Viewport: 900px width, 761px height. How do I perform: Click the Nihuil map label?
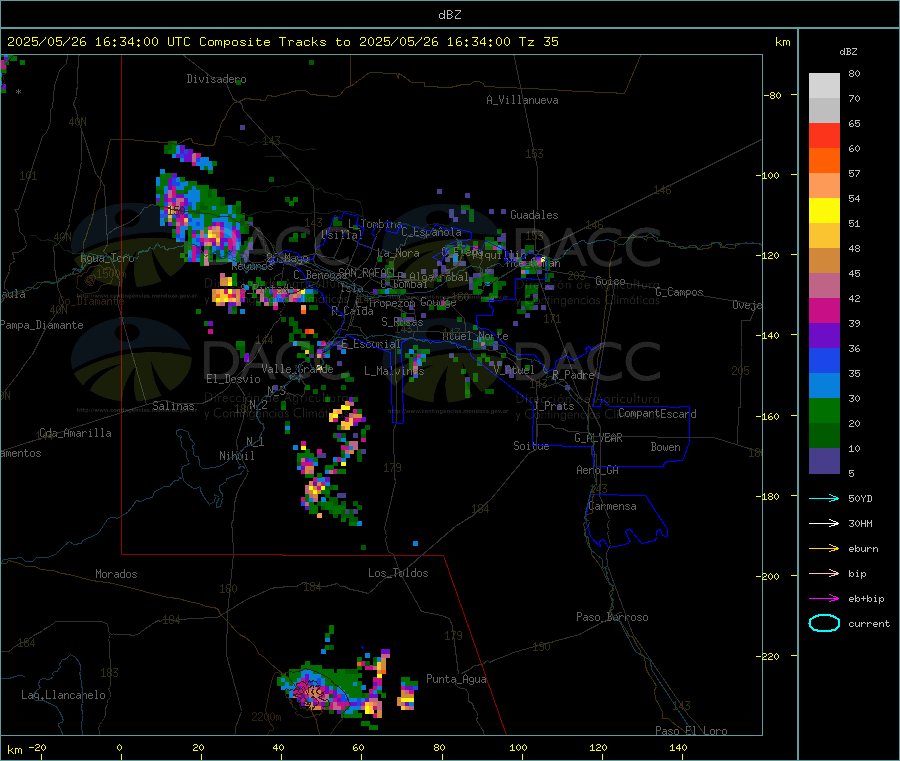(236, 456)
